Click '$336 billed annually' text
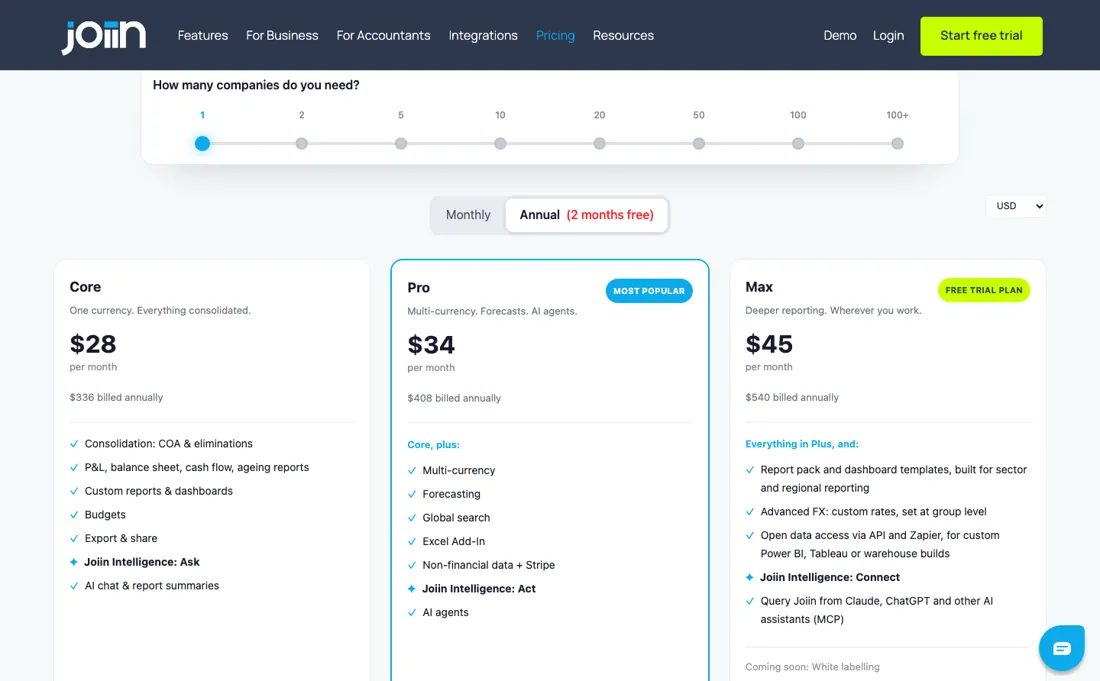The image size is (1100, 681). click(116, 397)
